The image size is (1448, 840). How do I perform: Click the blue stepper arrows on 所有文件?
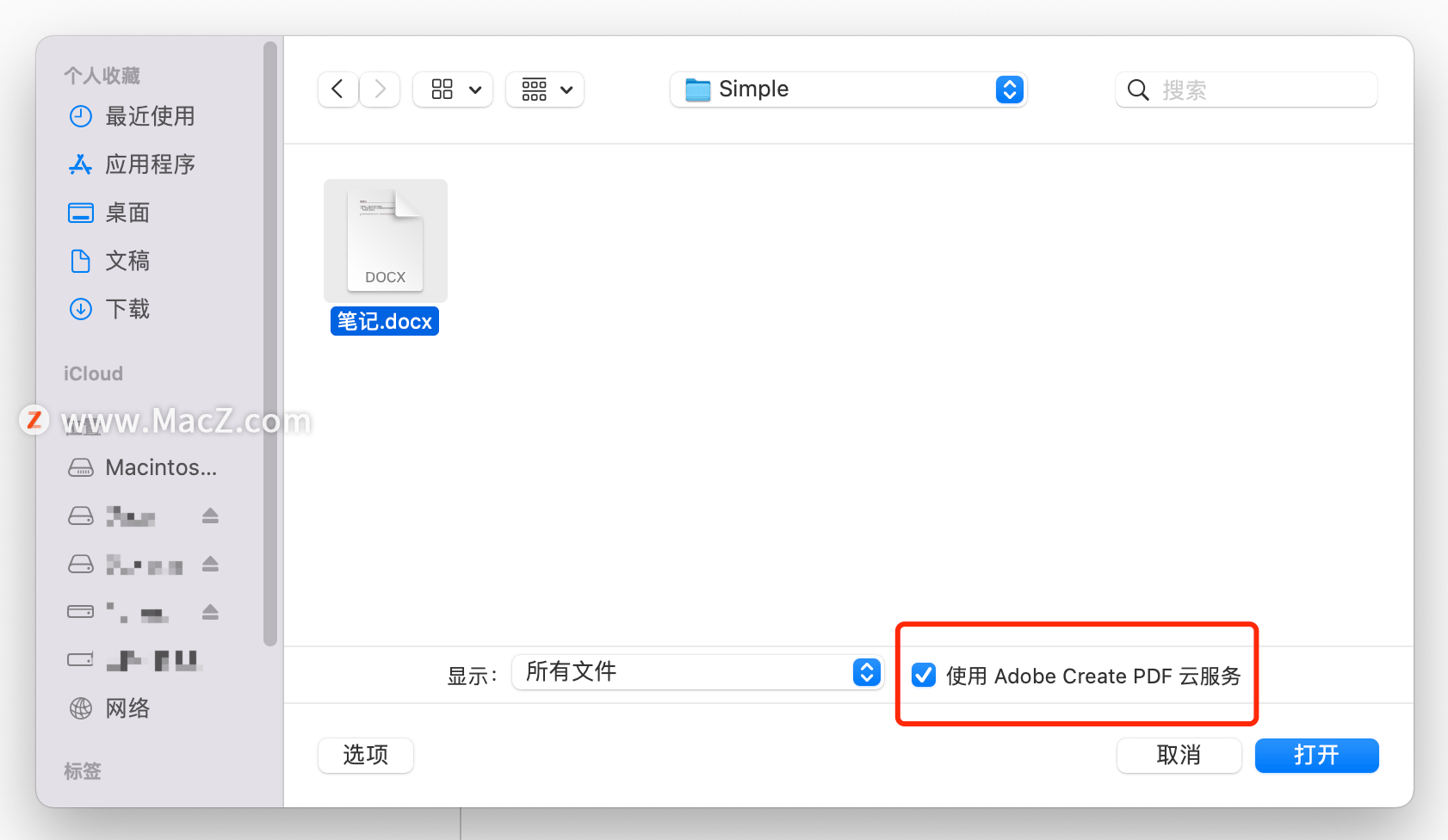click(867, 672)
